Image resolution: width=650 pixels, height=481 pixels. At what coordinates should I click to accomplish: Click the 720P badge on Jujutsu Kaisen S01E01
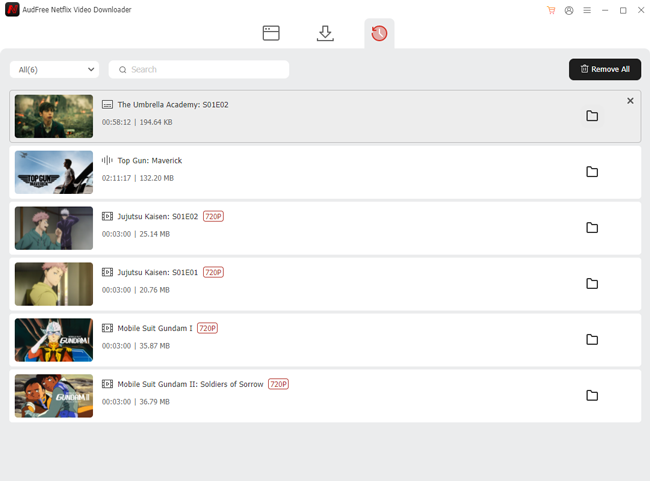point(213,272)
